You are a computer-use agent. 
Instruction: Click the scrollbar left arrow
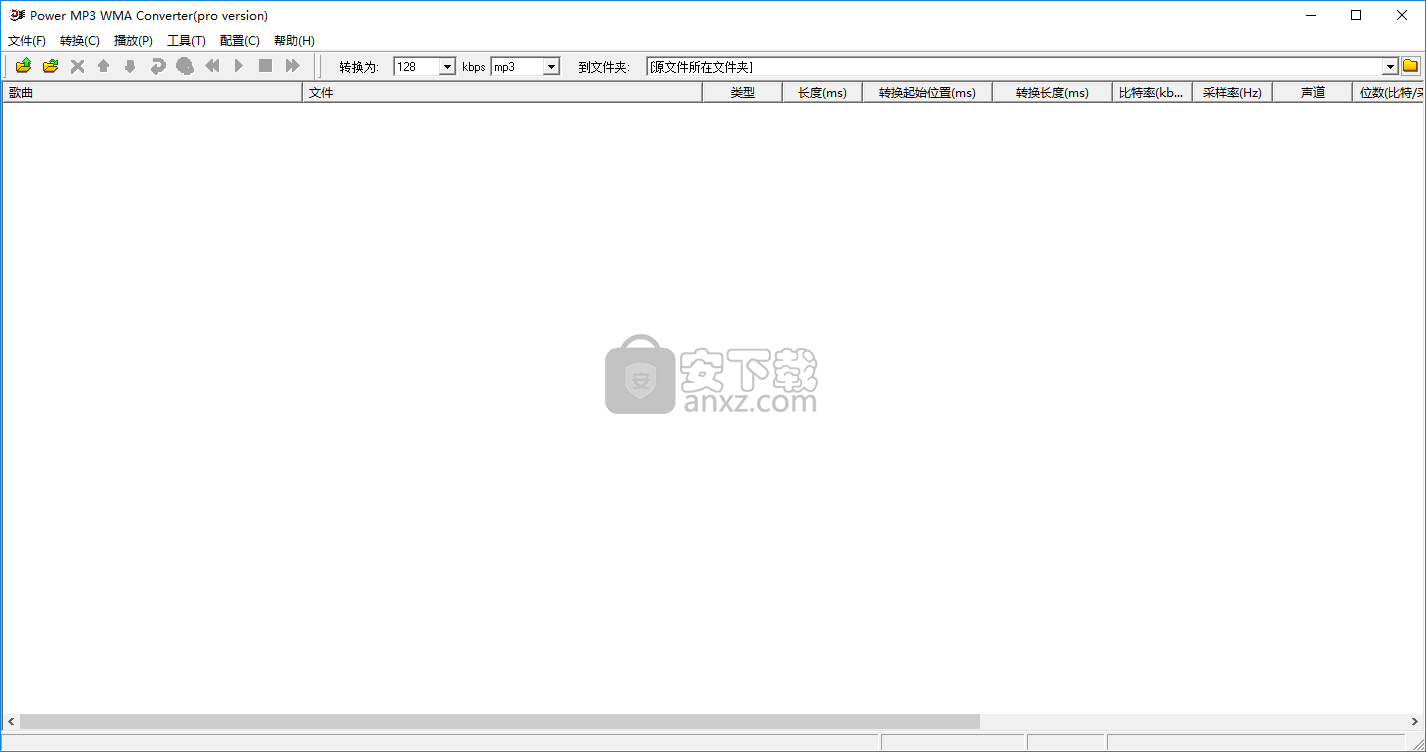[11, 722]
